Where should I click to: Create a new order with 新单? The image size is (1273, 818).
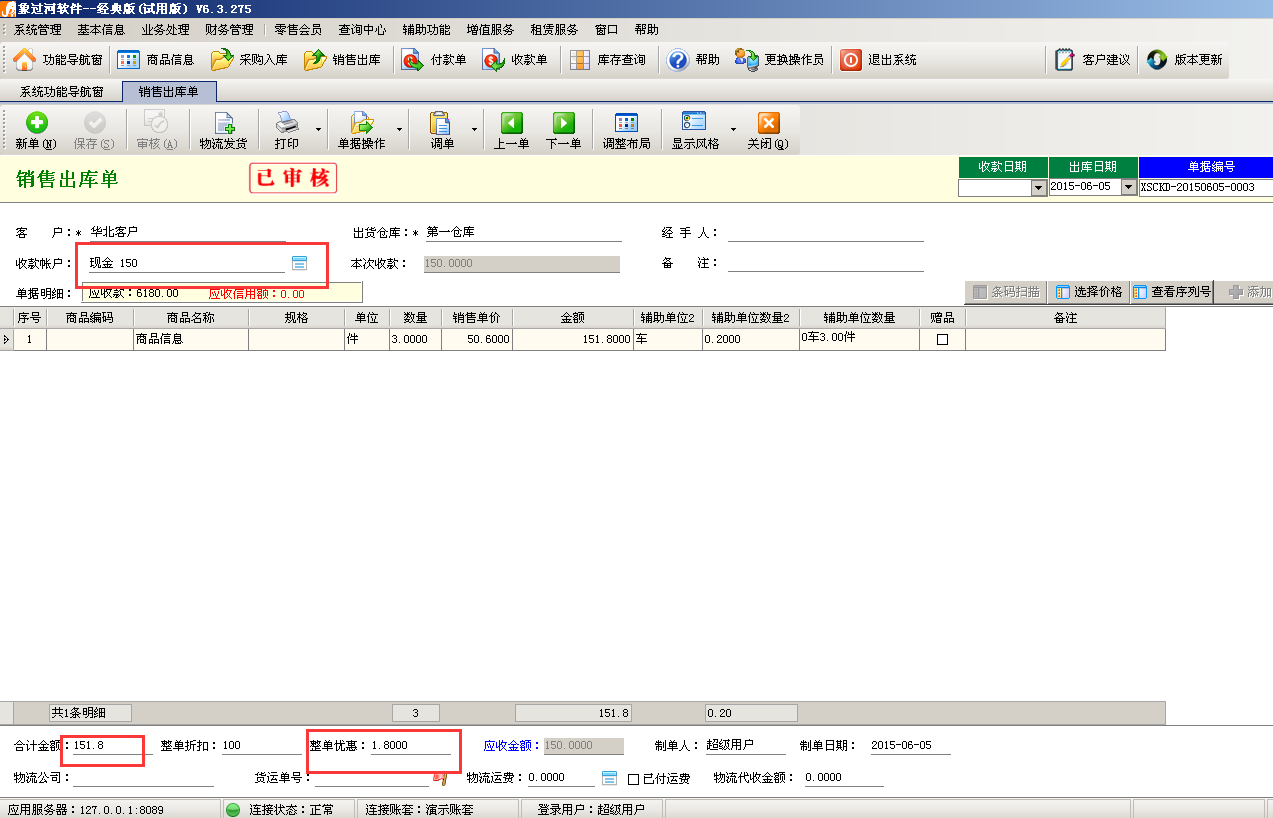click(36, 131)
